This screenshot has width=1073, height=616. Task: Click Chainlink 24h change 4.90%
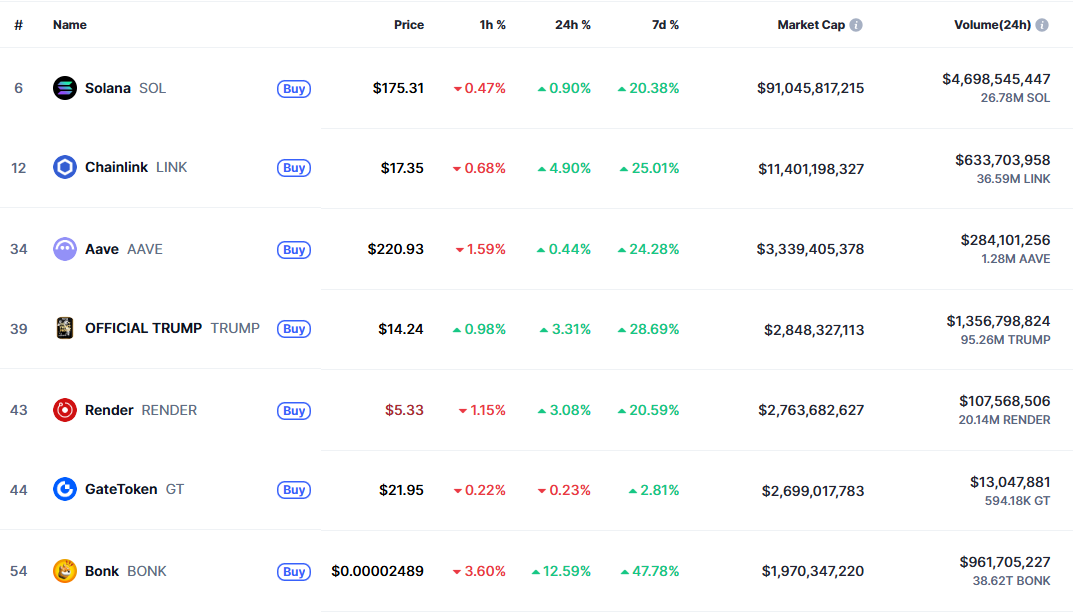point(564,168)
